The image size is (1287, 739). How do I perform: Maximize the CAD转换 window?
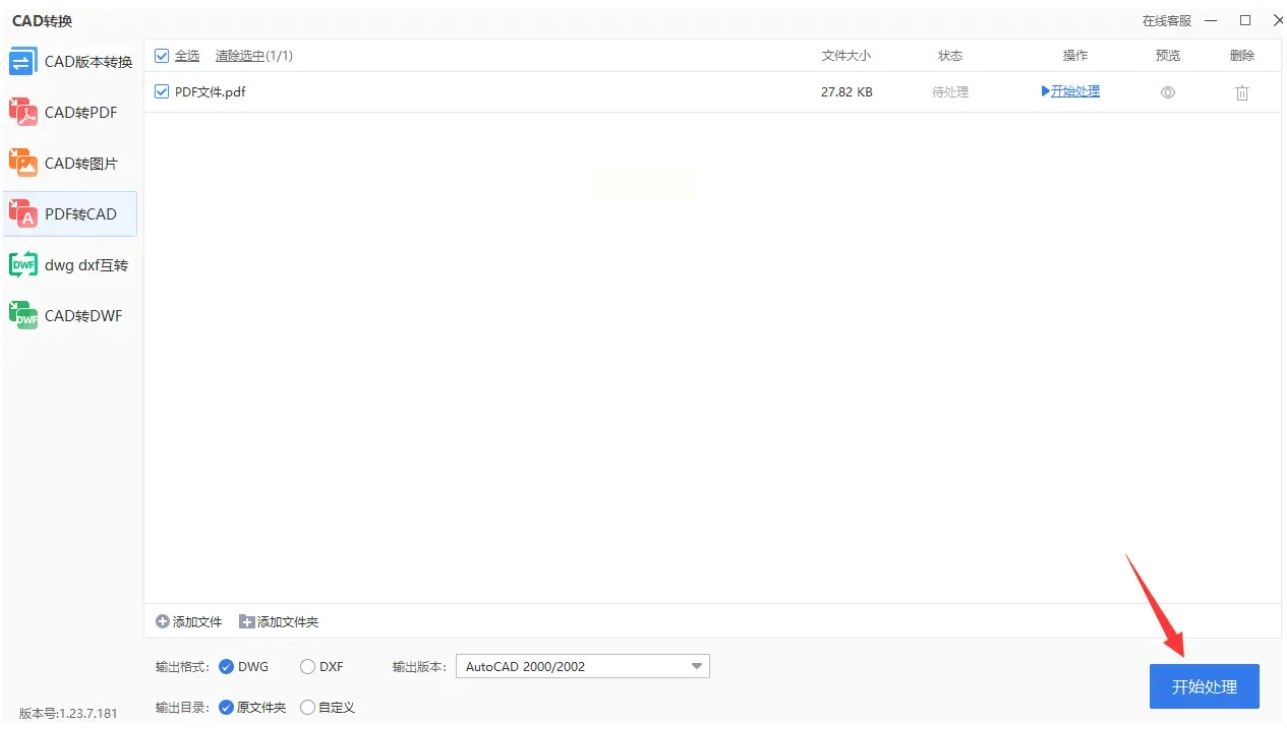pyautogui.click(x=1245, y=21)
